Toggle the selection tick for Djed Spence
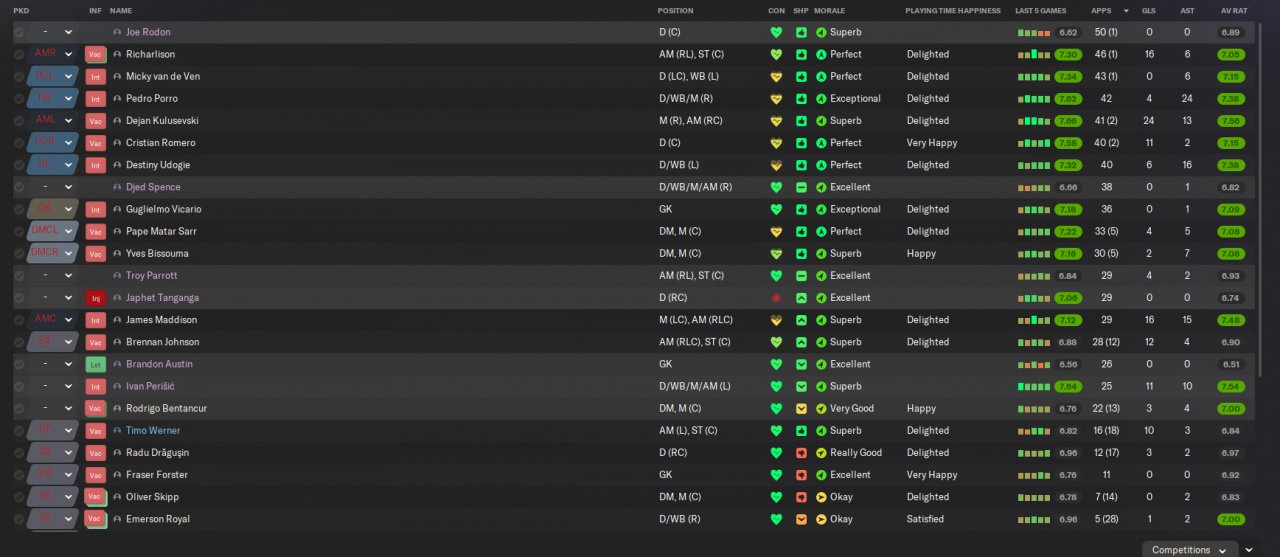This screenshot has width=1280, height=557. (19, 188)
